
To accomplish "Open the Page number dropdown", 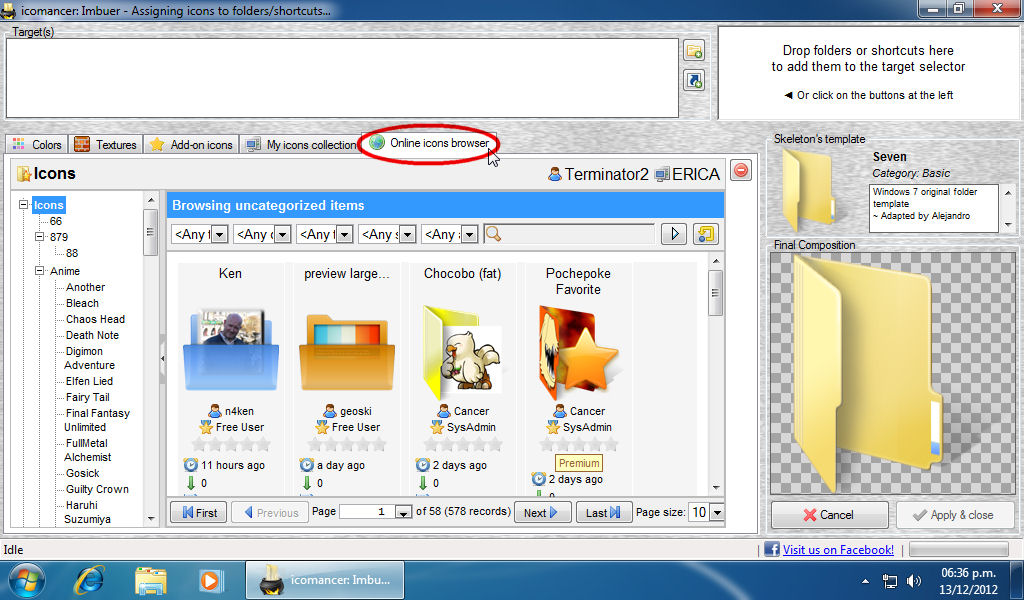I will [x=404, y=513].
